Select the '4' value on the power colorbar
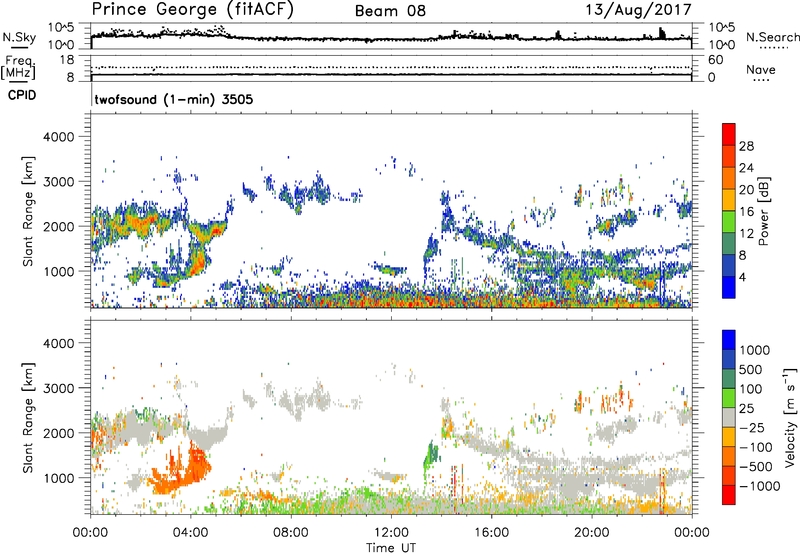This screenshot has height=554, width=800. click(x=742, y=277)
